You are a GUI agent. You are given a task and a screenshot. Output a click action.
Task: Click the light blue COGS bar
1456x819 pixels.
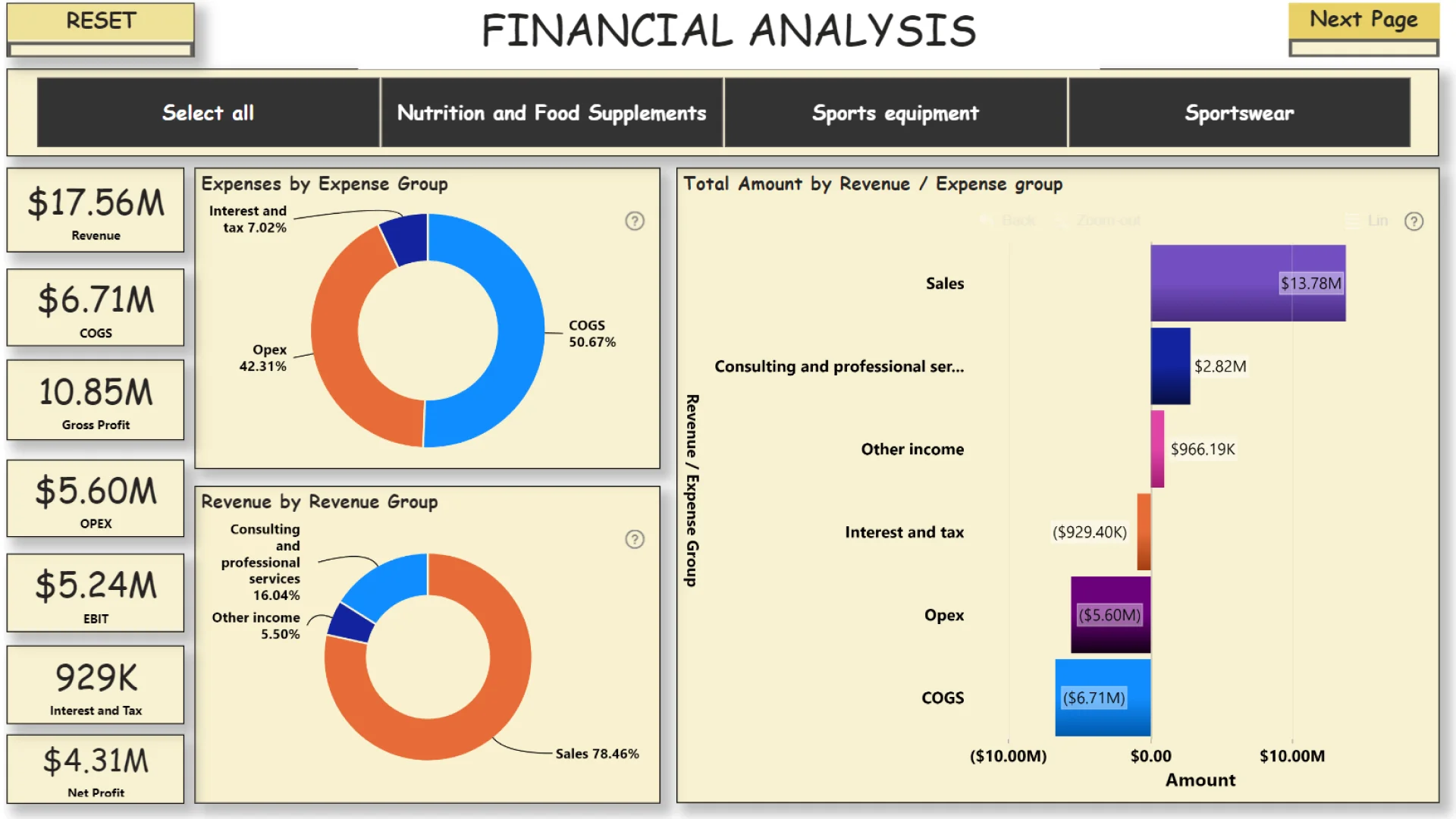(x=1103, y=698)
